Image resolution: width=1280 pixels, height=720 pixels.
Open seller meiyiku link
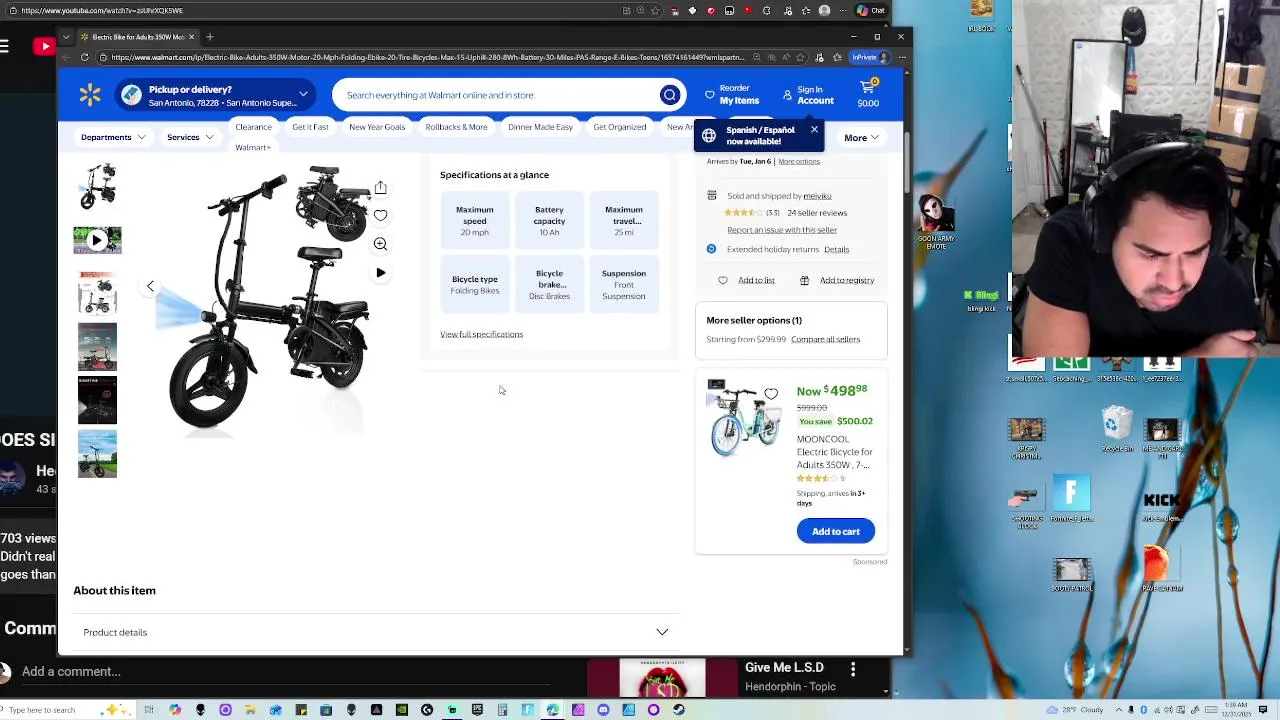click(x=817, y=196)
